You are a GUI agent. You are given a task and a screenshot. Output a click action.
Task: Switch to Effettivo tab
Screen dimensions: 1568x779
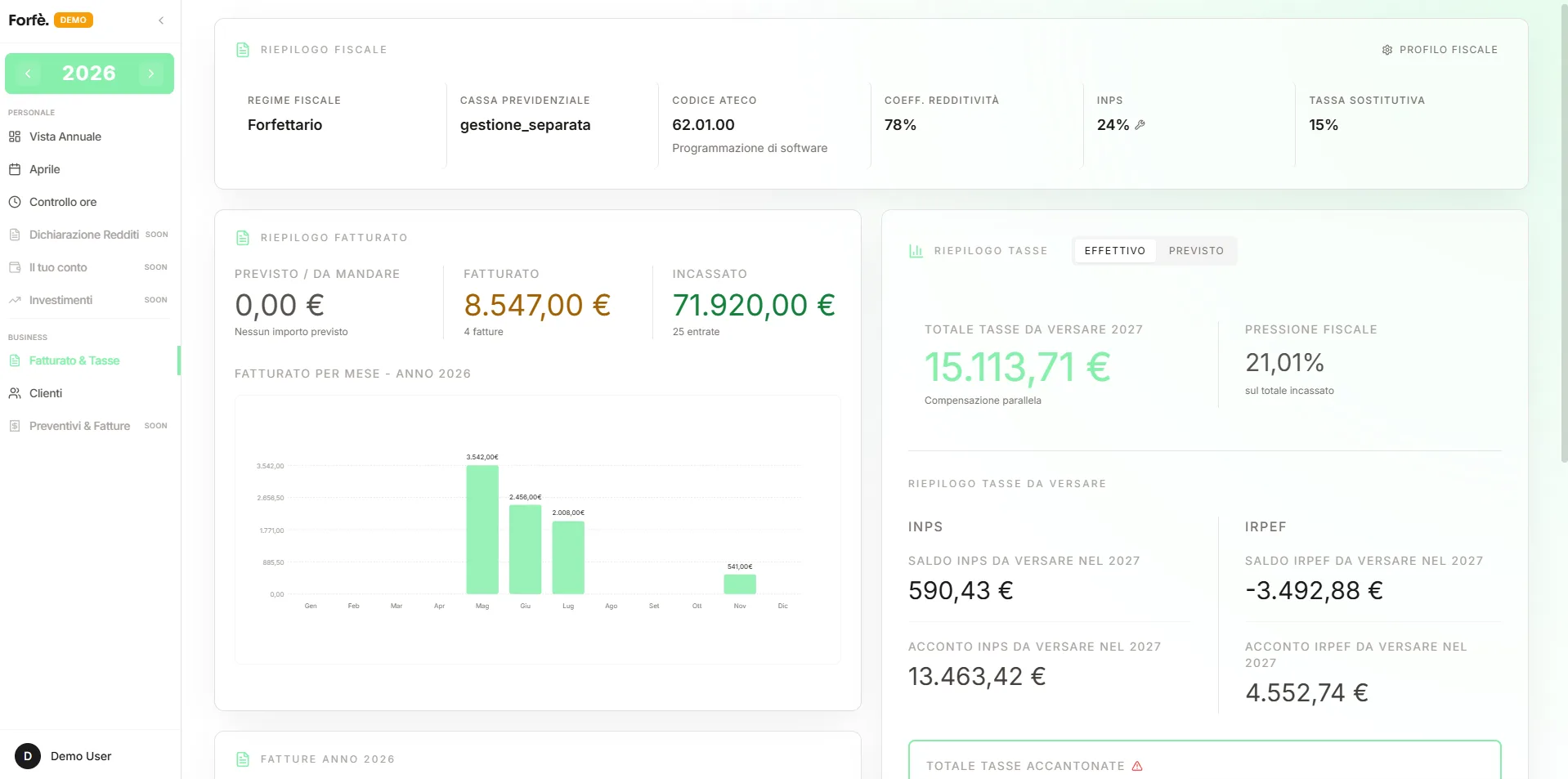tap(1115, 251)
